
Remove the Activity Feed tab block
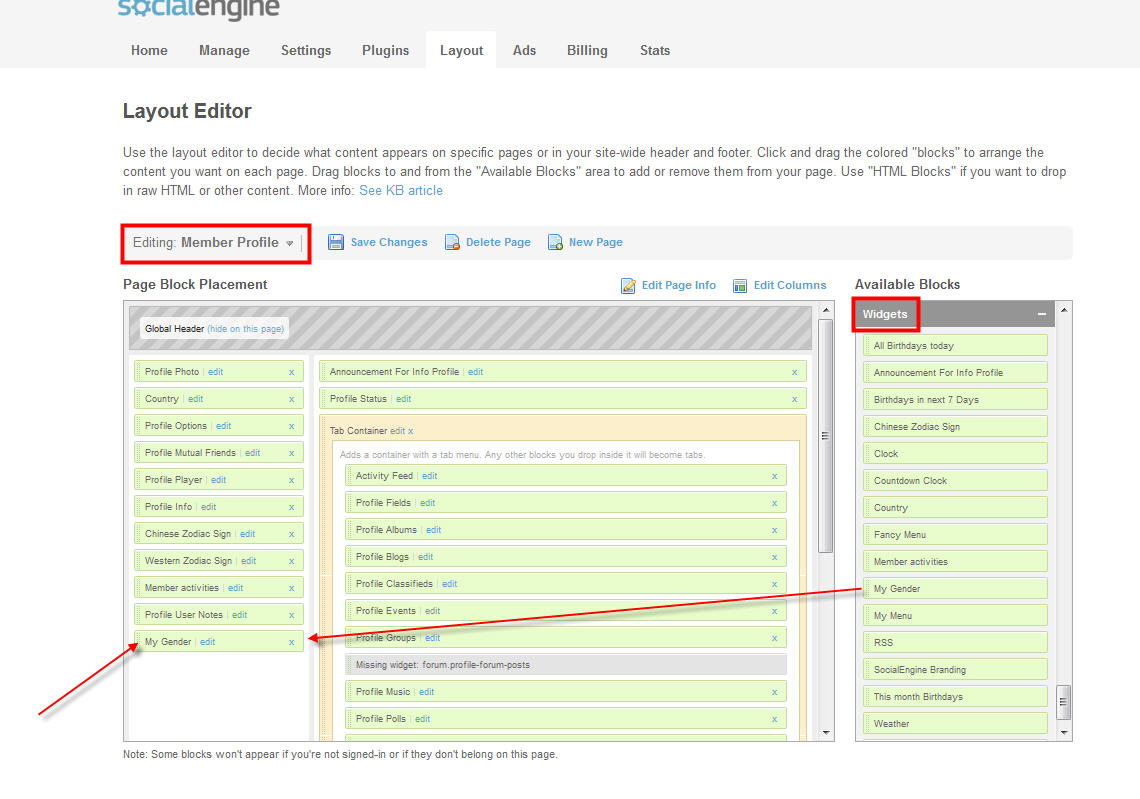tap(774, 476)
